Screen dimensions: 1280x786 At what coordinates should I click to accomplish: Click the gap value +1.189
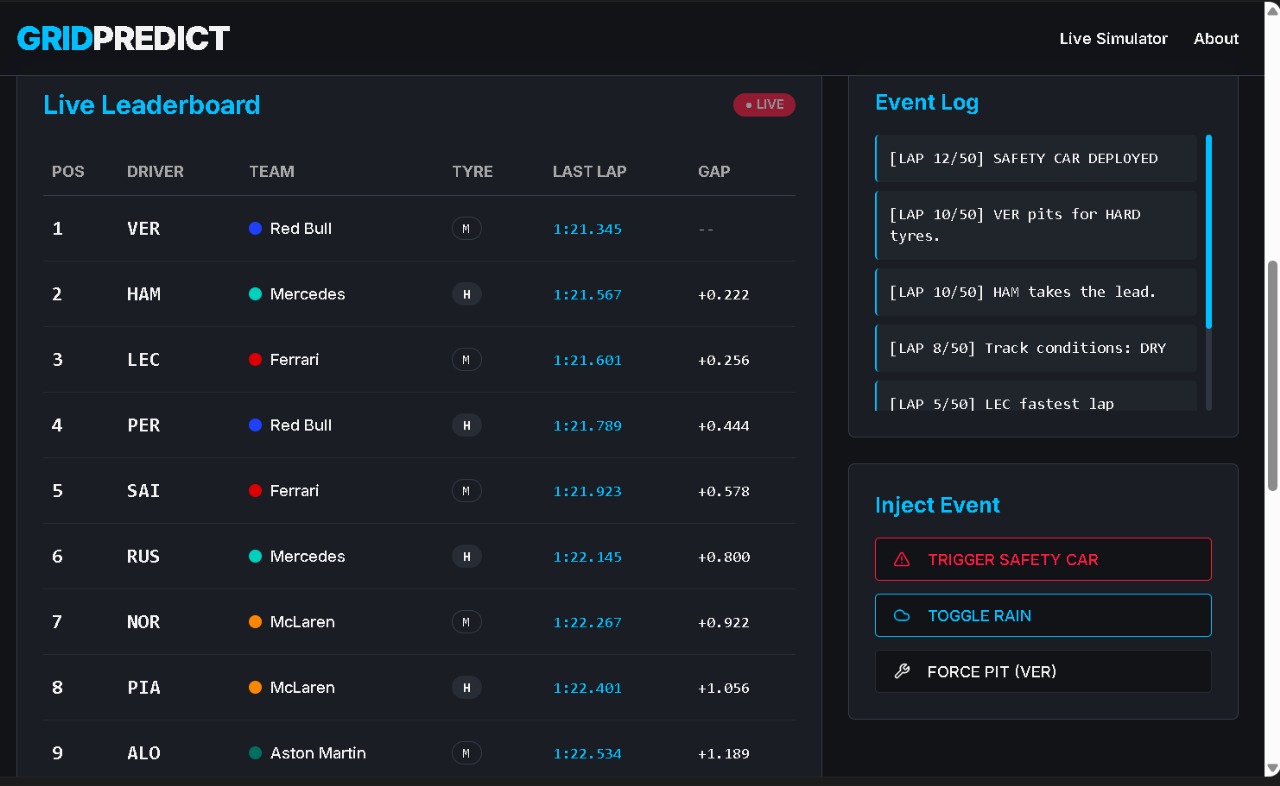click(723, 753)
